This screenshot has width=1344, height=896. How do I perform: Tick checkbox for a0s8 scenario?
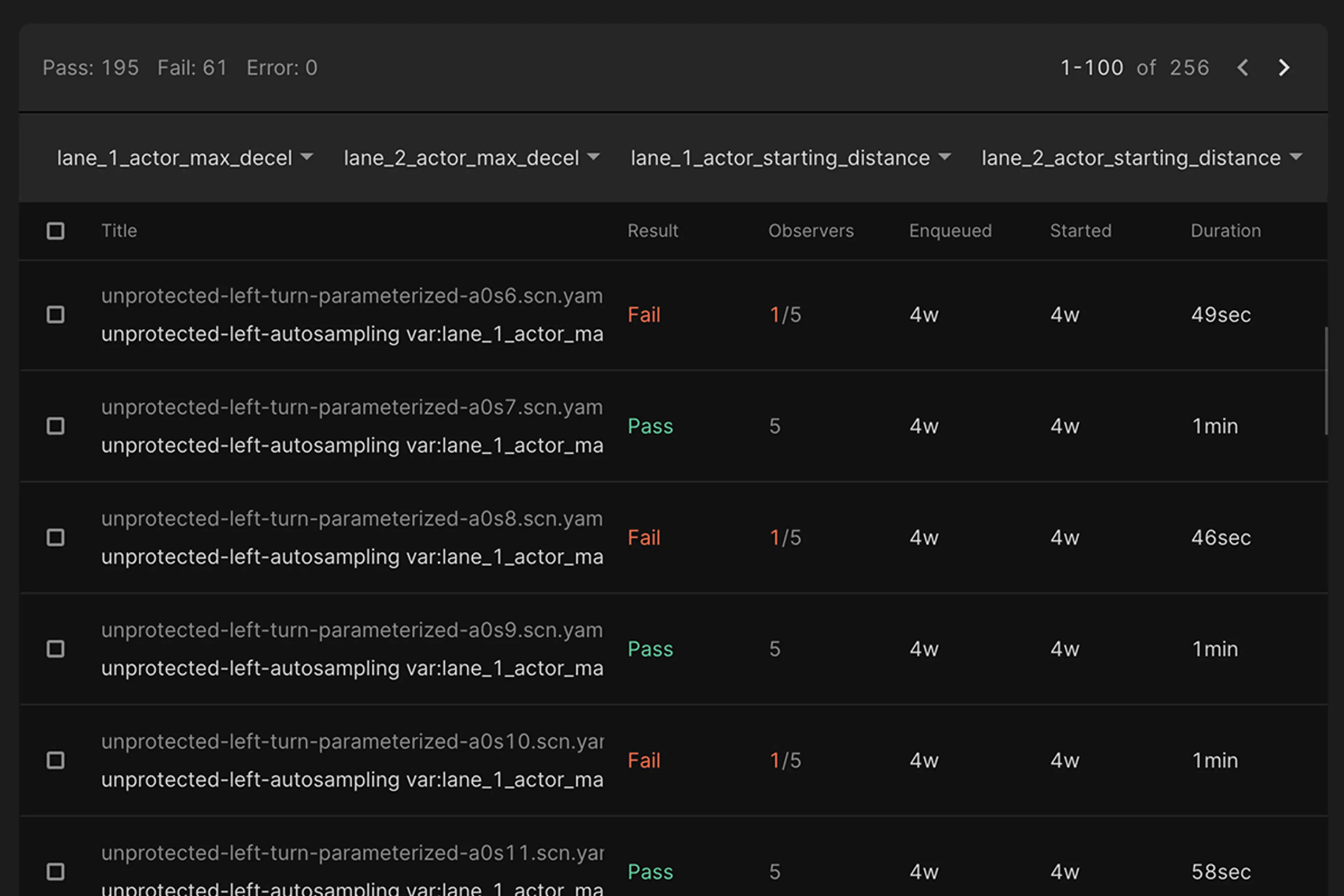pyautogui.click(x=55, y=538)
